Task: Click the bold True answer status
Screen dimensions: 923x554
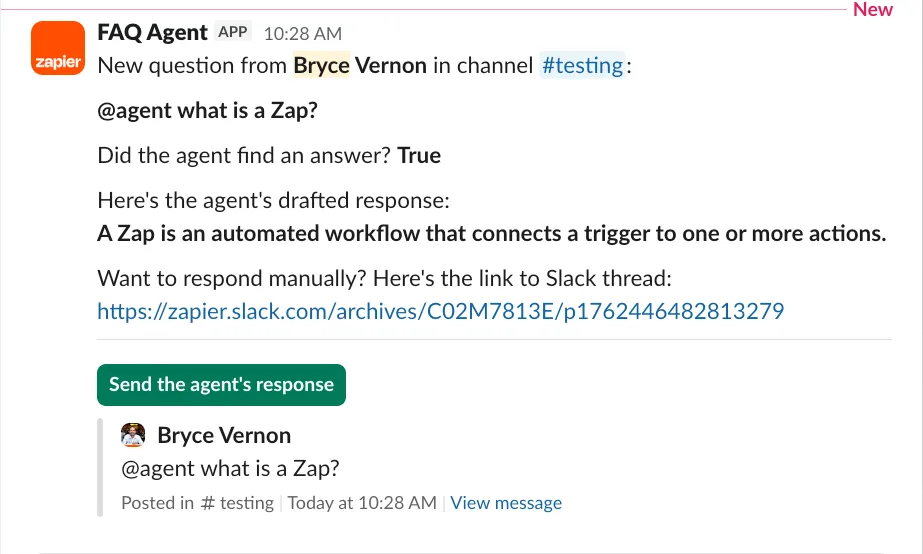Action: [x=419, y=155]
